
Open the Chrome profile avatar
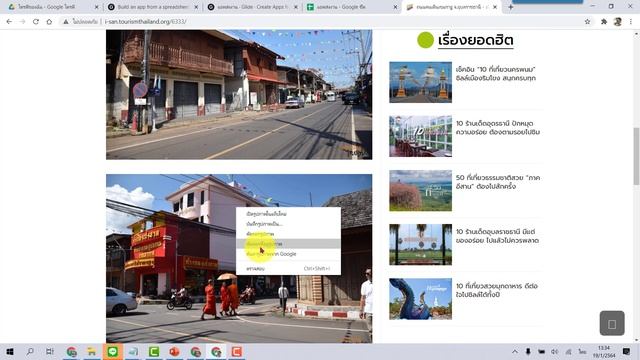618,22
